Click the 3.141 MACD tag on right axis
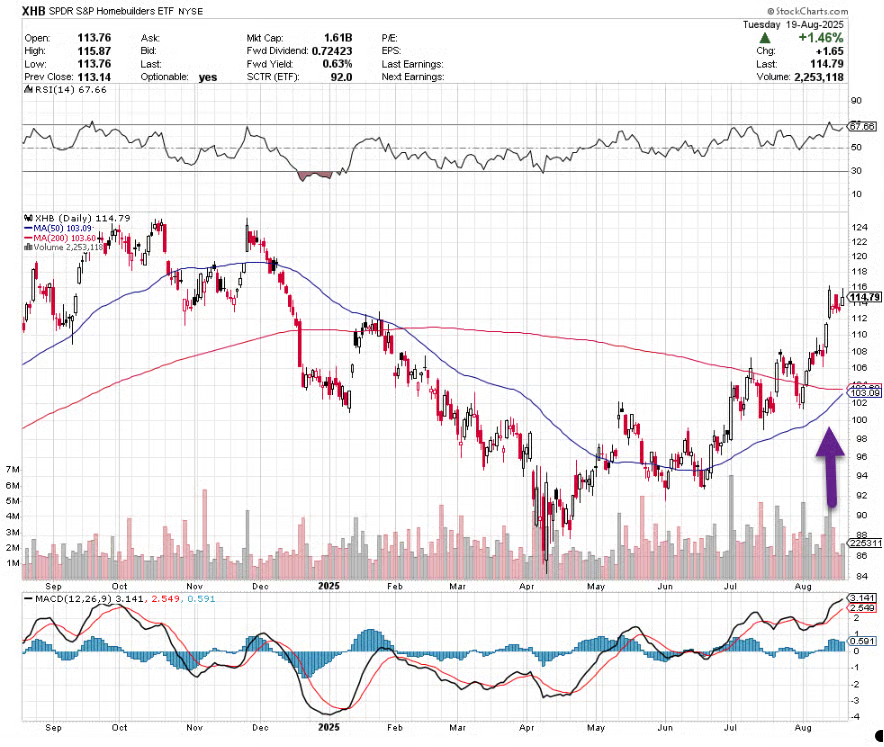Viewport: 884px width, 747px height. 862,598
